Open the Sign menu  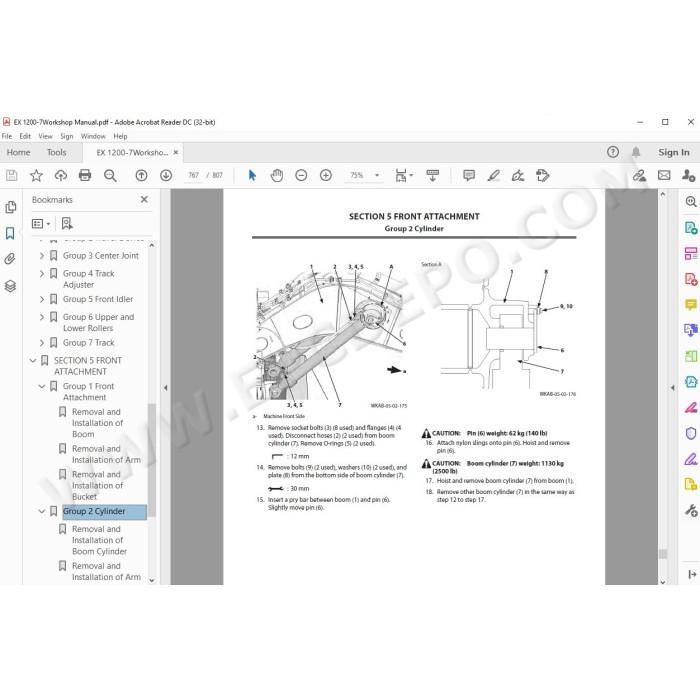pos(67,136)
